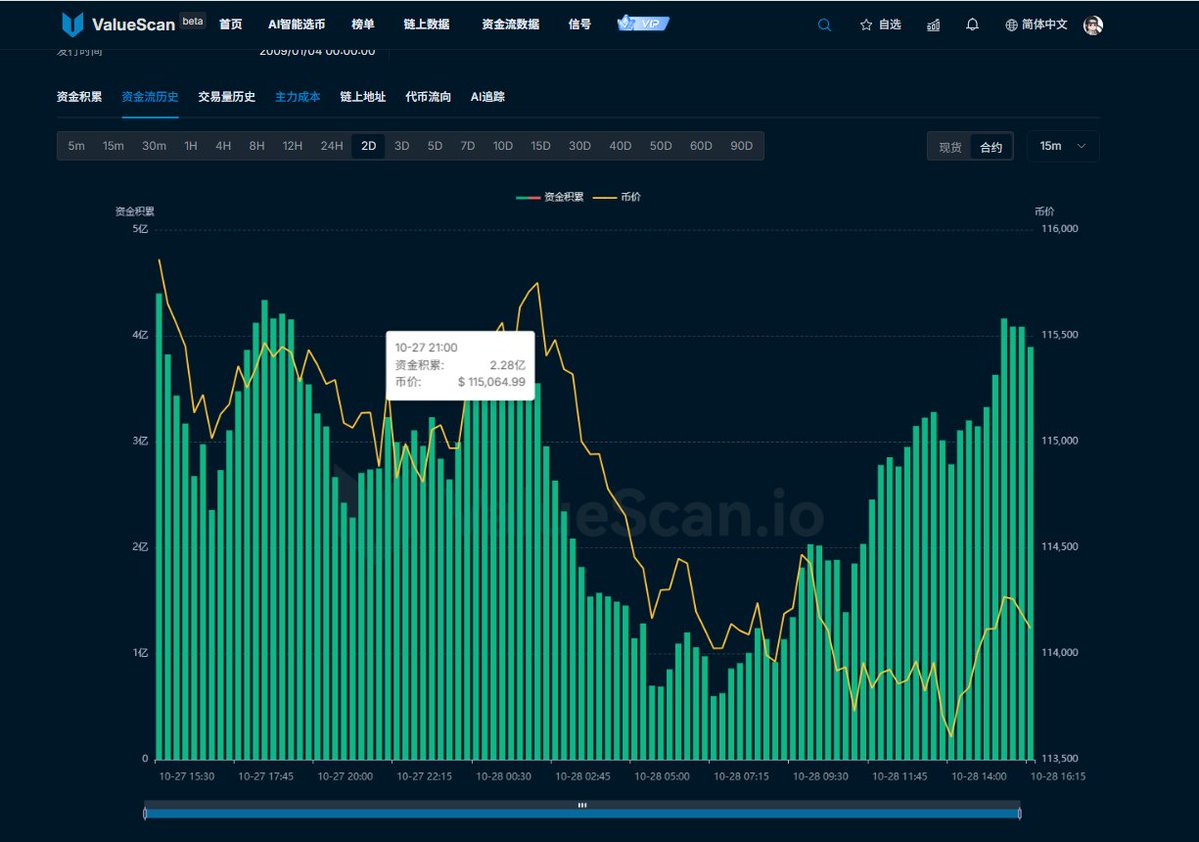This screenshot has width=1199, height=842.
Task: Open the 资金流数据 navigation menu
Action: tap(510, 24)
